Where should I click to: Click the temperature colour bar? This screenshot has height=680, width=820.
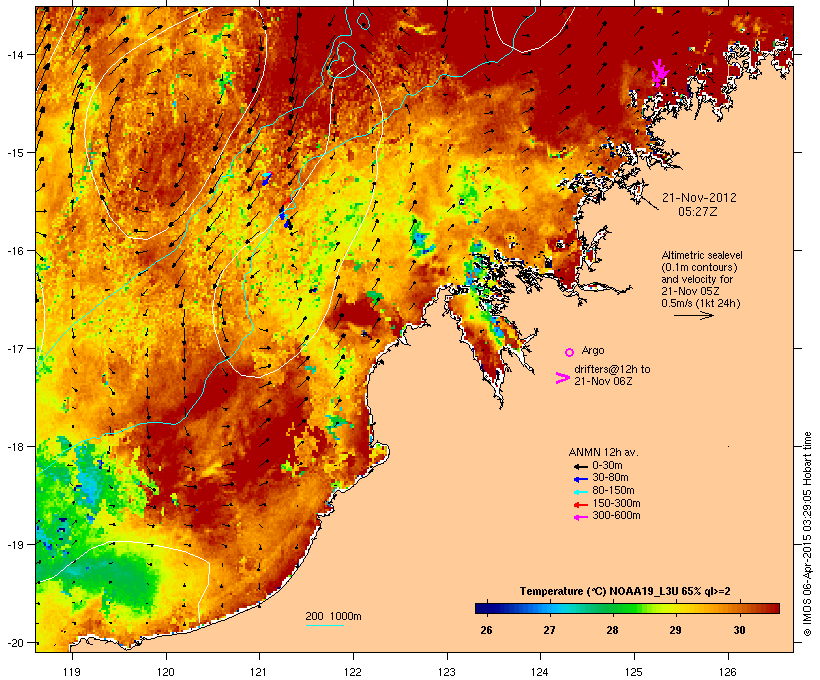tap(627, 608)
